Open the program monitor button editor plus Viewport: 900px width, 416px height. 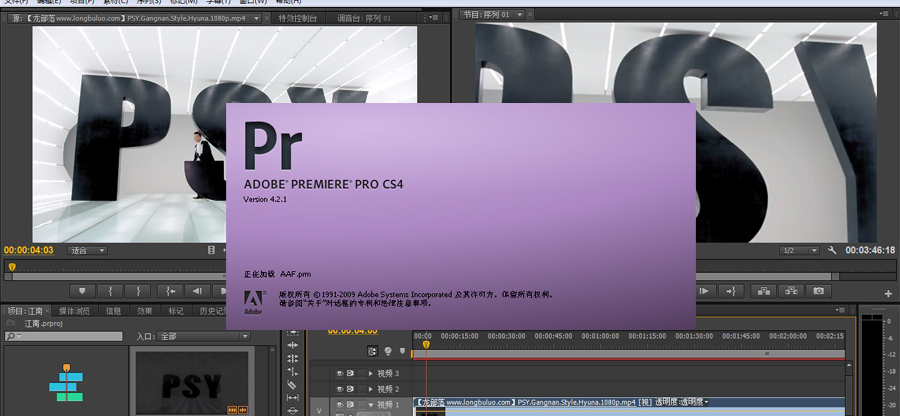[x=889, y=293]
